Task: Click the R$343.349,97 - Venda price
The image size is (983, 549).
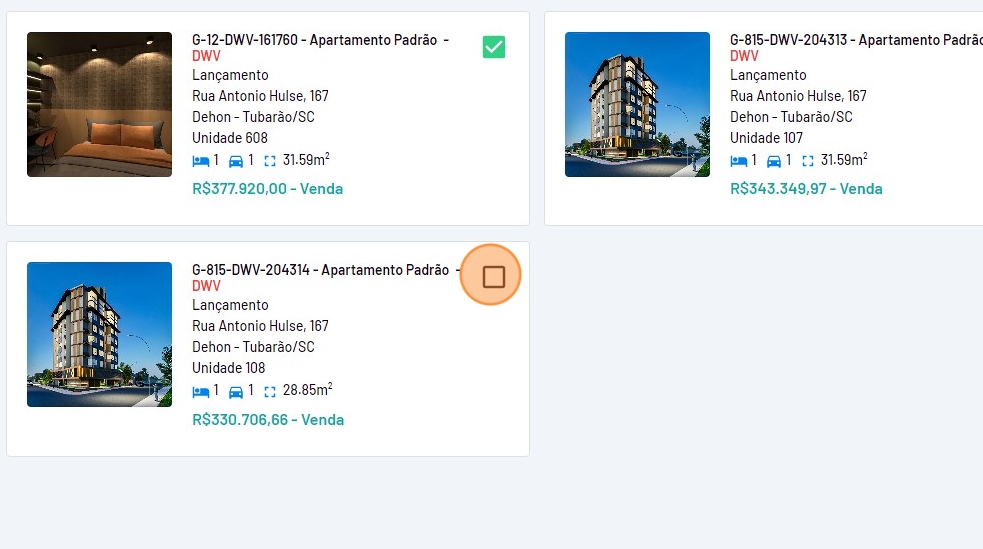Action: (806, 188)
